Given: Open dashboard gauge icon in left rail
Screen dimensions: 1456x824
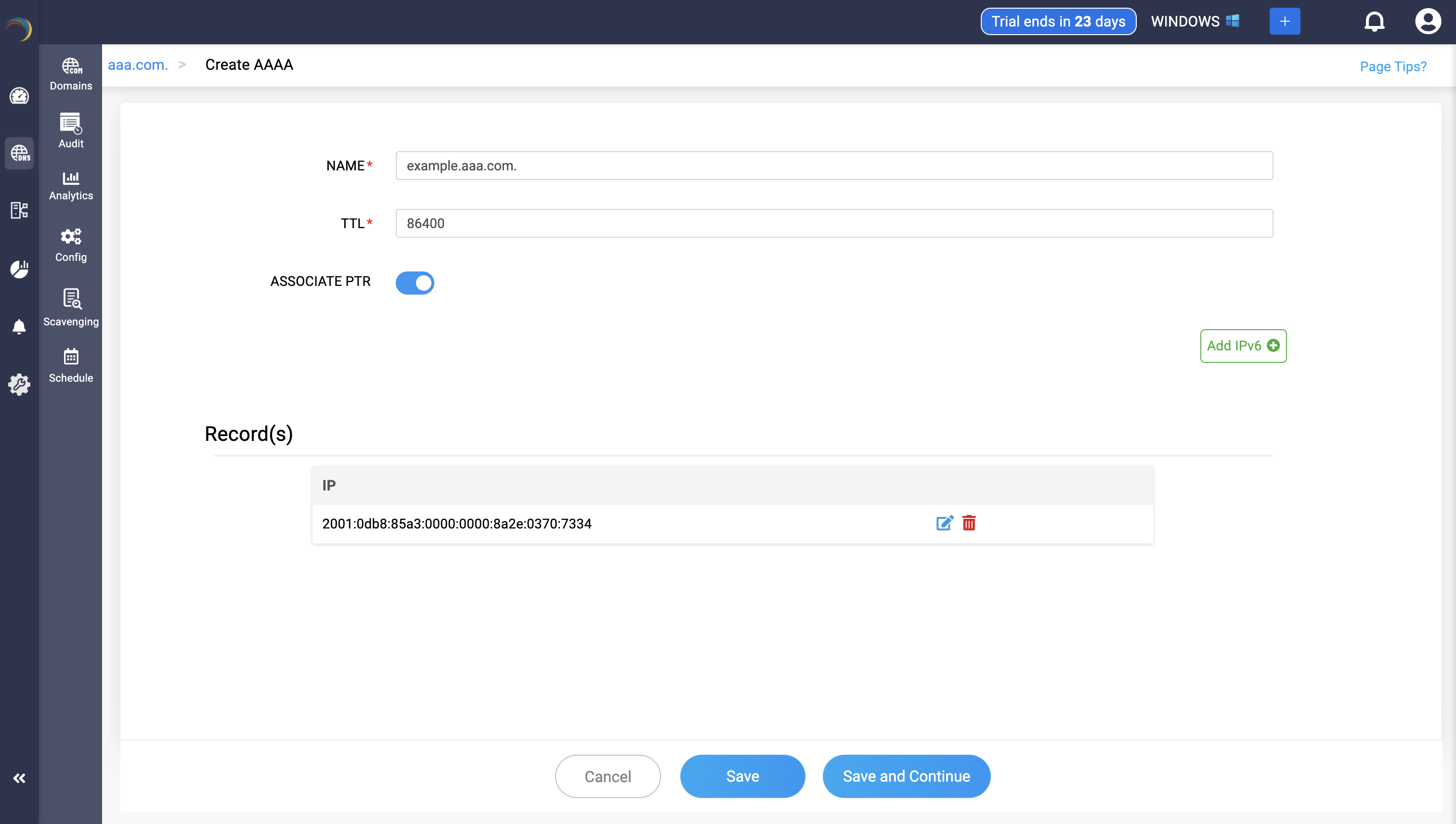Looking at the screenshot, I should pyautogui.click(x=19, y=96).
